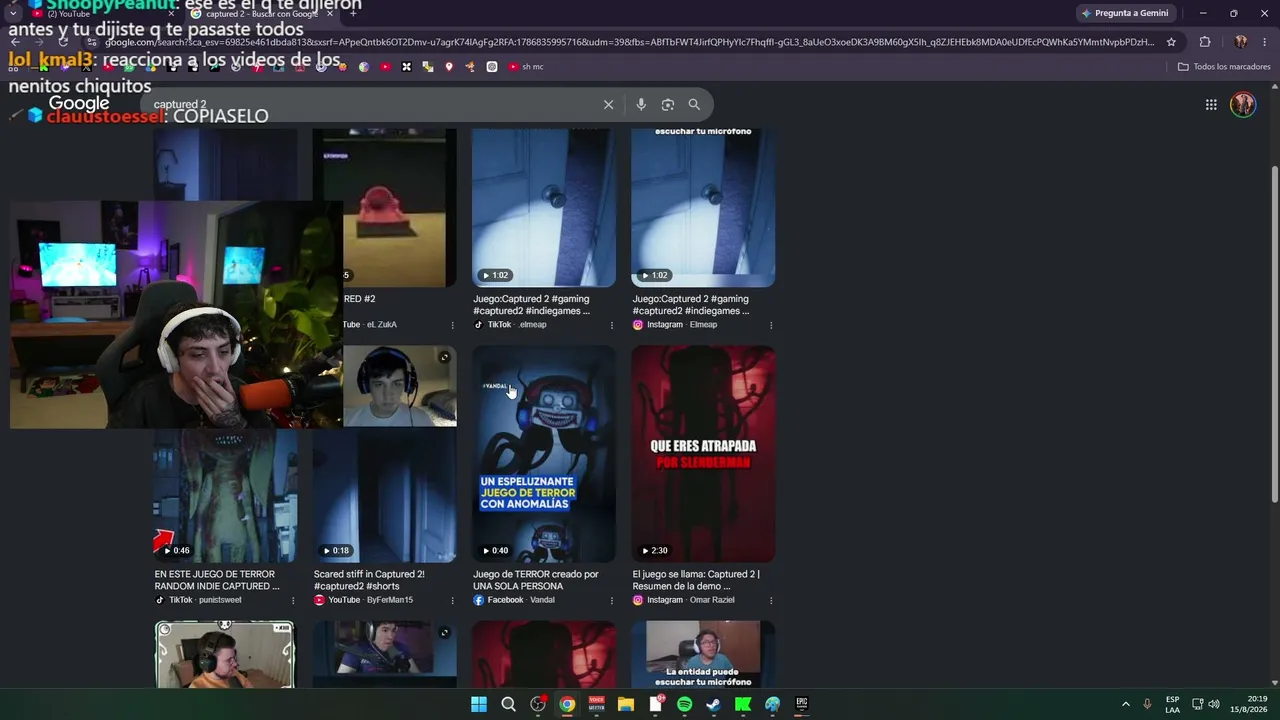The height and width of the screenshot is (720, 1280).
Task: Launch Steam from the taskbar
Action: click(713, 704)
